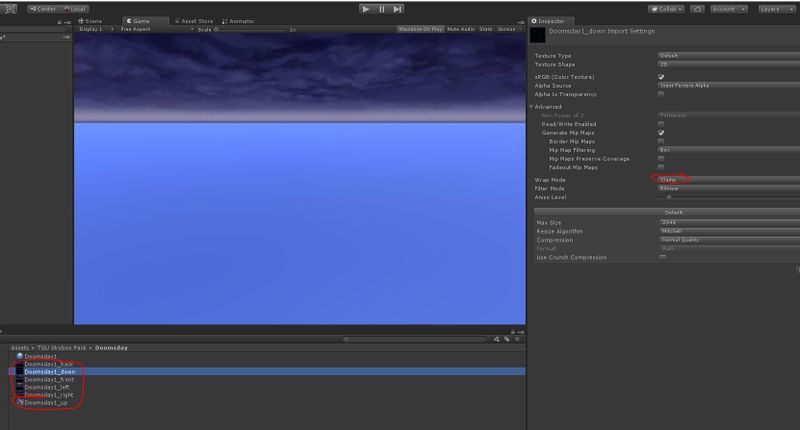Open the Texture Type dropdown
800x430 pixels.
tap(729, 56)
